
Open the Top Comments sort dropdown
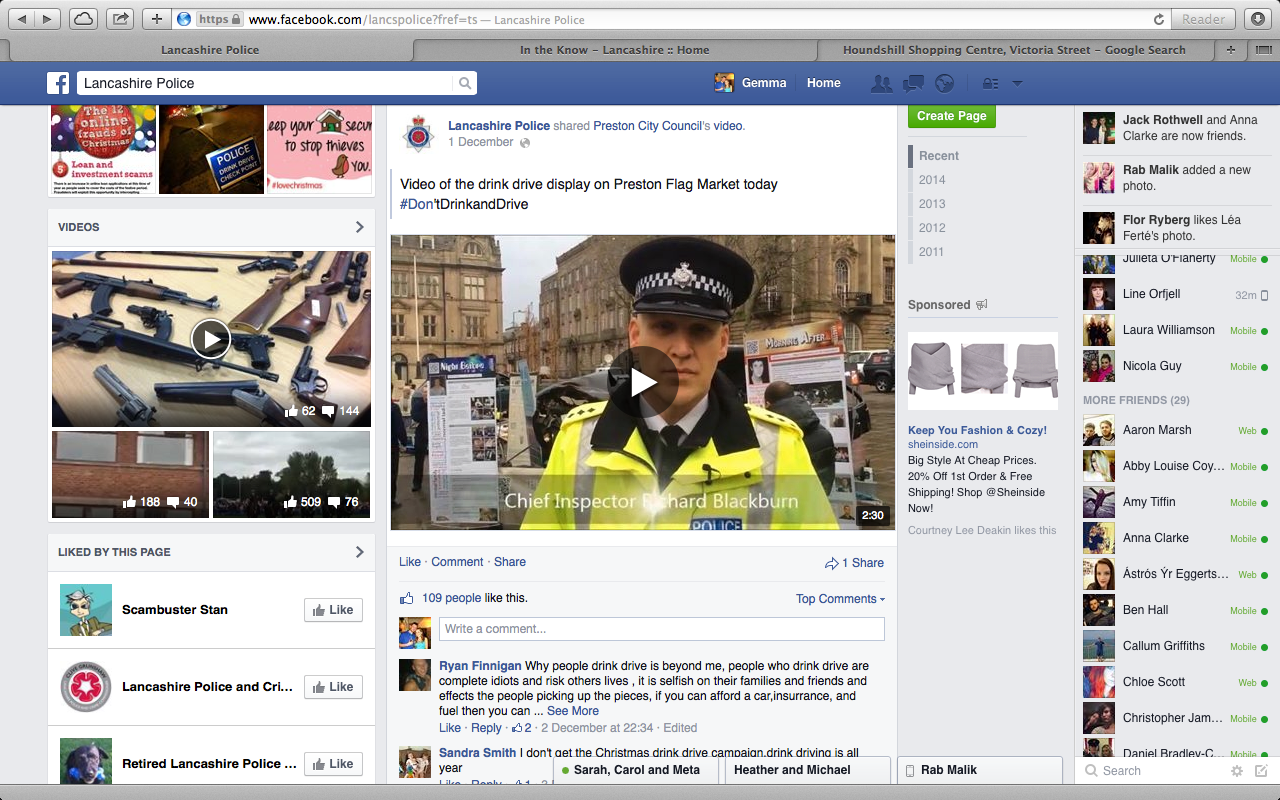pyautogui.click(x=840, y=599)
